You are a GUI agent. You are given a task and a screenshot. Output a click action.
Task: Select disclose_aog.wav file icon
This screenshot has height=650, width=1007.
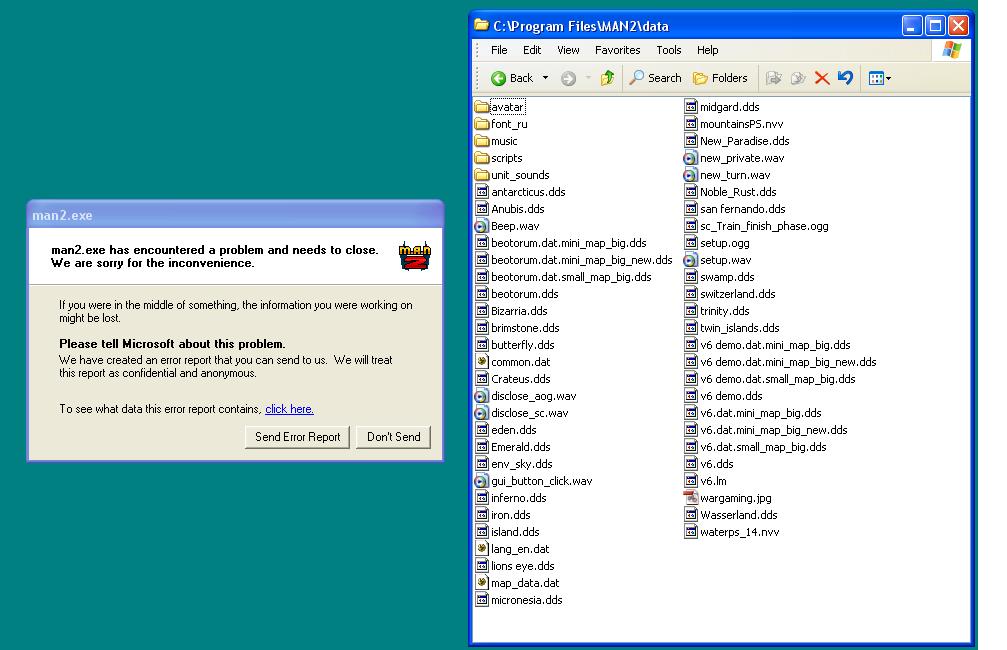pyautogui.click(x=482, y=396)
